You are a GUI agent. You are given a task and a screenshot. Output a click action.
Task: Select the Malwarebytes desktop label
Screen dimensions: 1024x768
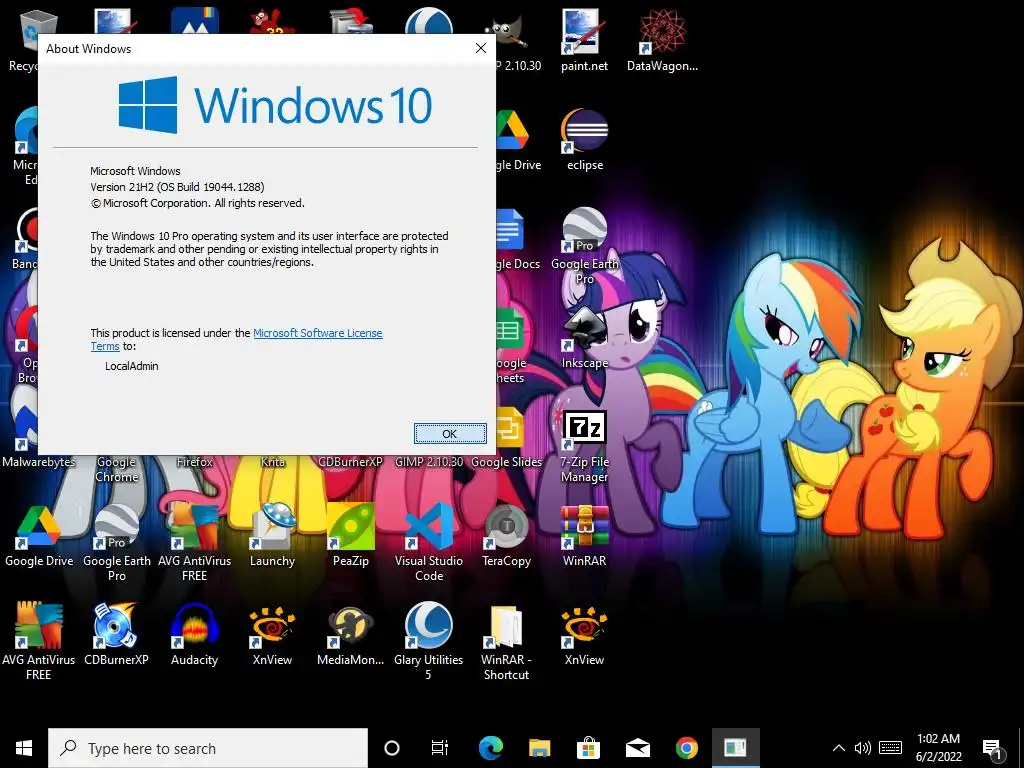coord(39,462)
